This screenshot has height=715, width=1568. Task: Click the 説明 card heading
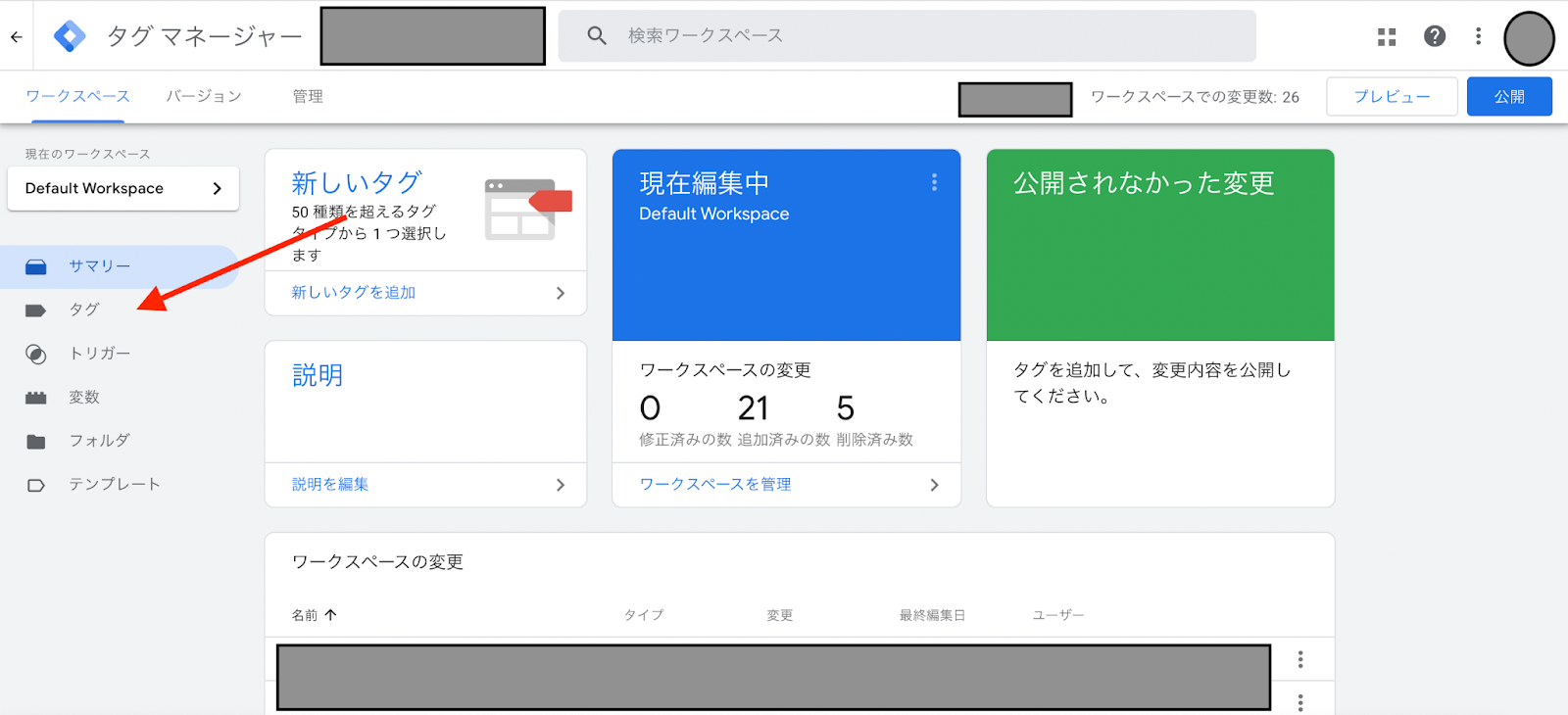click(318, 375)
